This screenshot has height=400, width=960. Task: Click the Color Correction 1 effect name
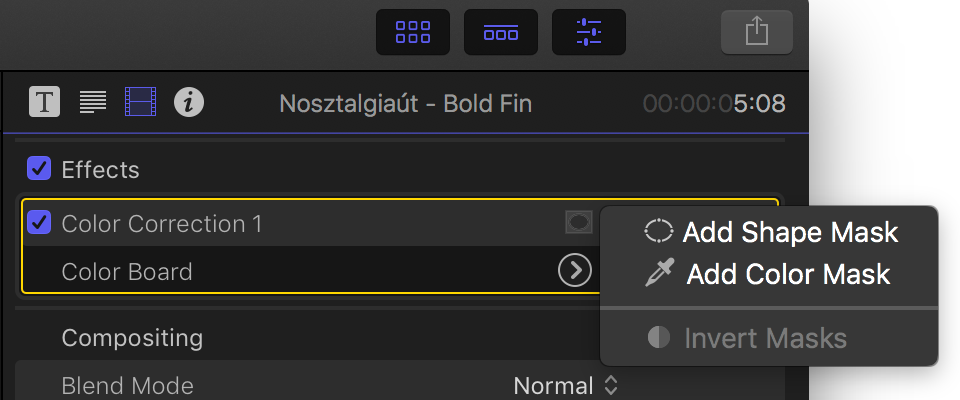pos(162,224)
